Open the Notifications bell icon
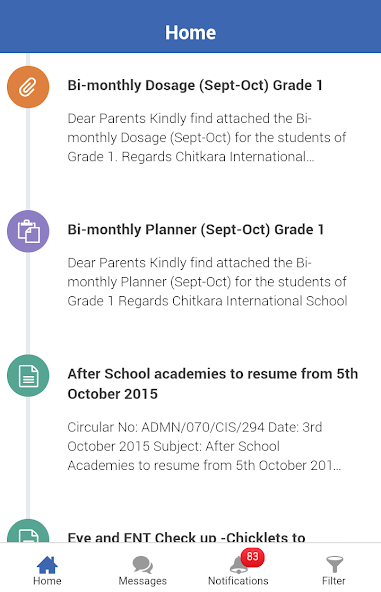The width and height of the screenshot is (381, 592). (x=238, y=564)
